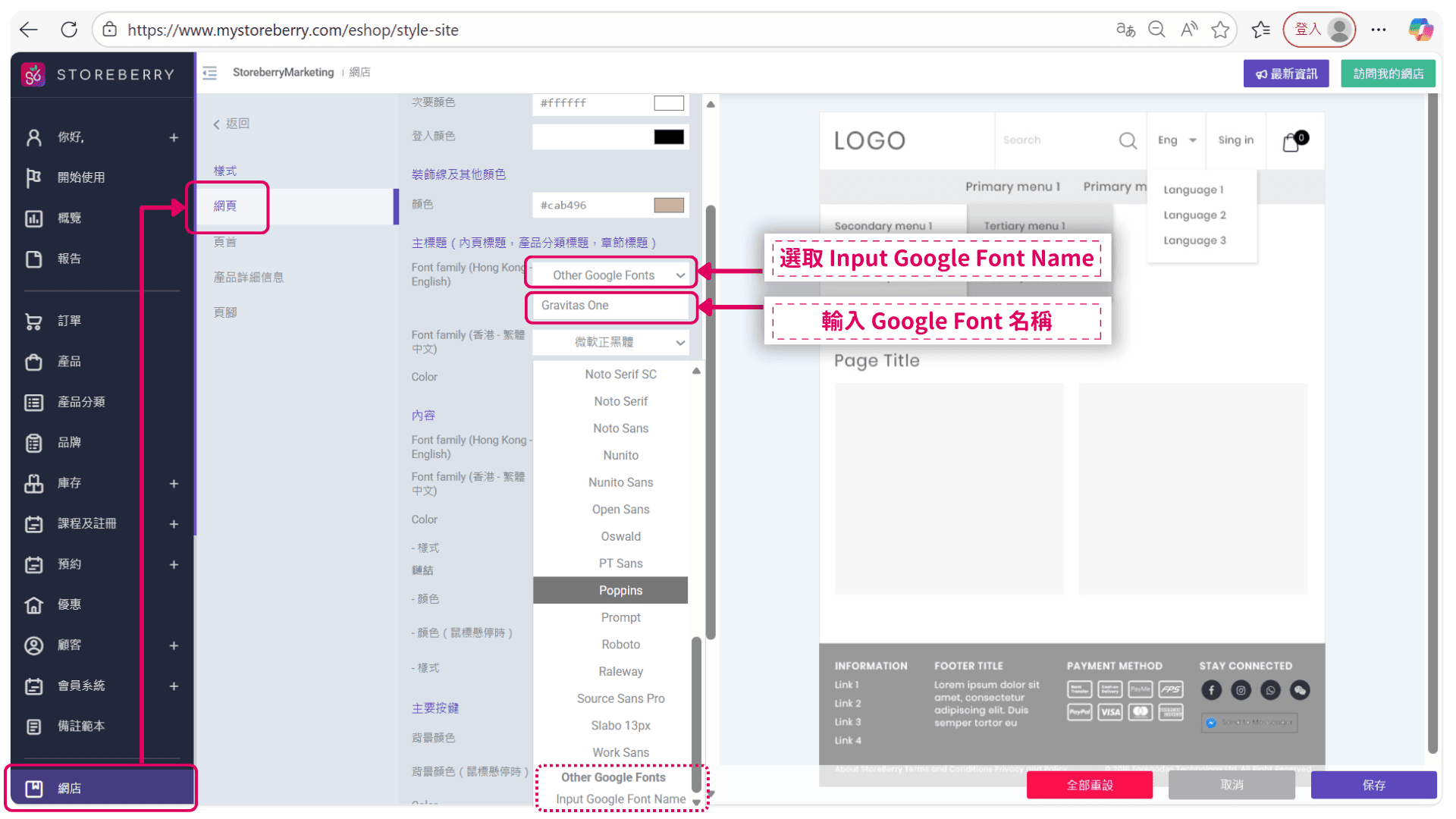Open the Inventory icon in sidebar

pos(33,484)
